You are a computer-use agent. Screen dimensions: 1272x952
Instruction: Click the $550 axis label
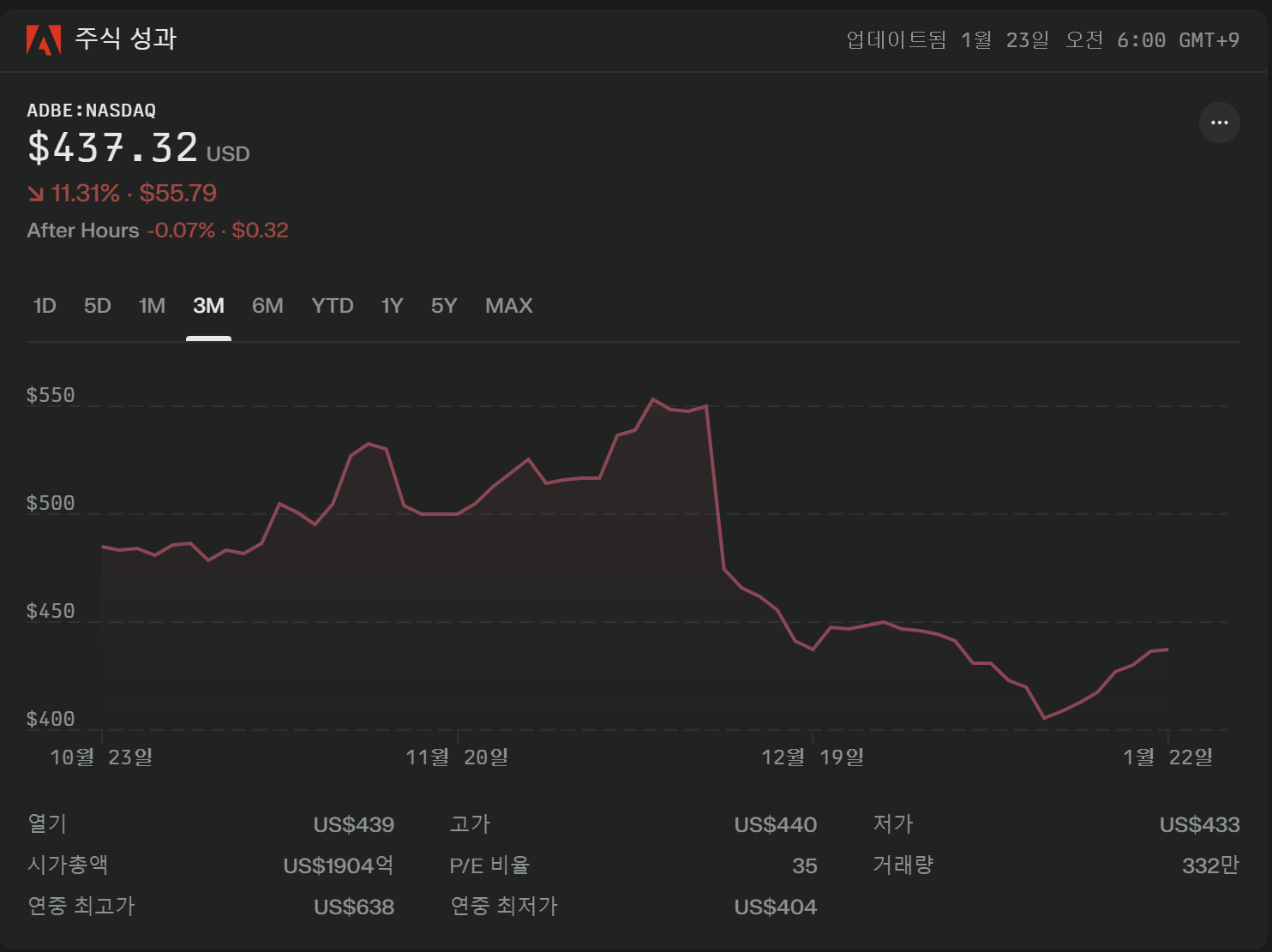point(51,395)
